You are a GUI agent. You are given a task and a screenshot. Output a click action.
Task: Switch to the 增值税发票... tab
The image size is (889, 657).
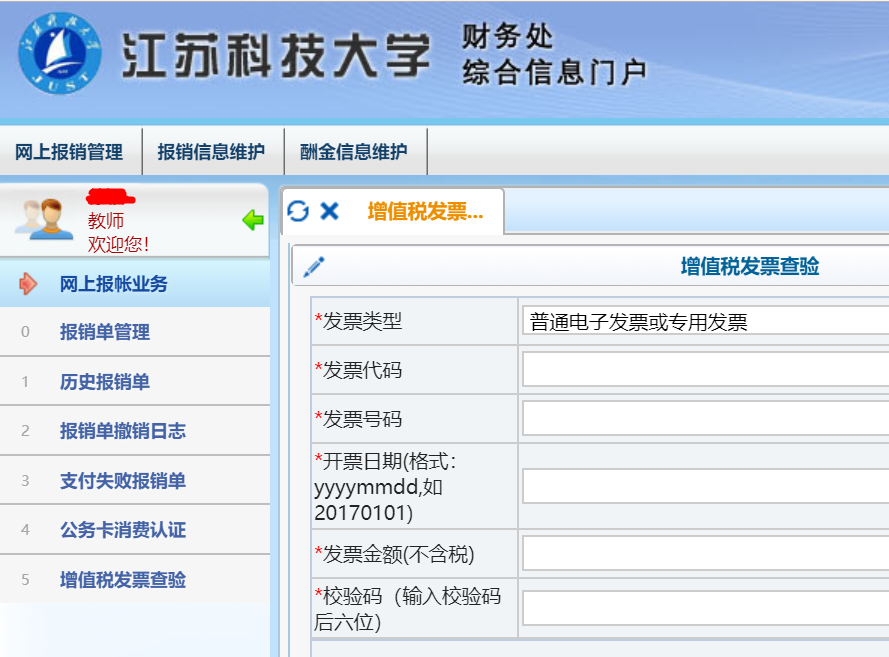425,211
